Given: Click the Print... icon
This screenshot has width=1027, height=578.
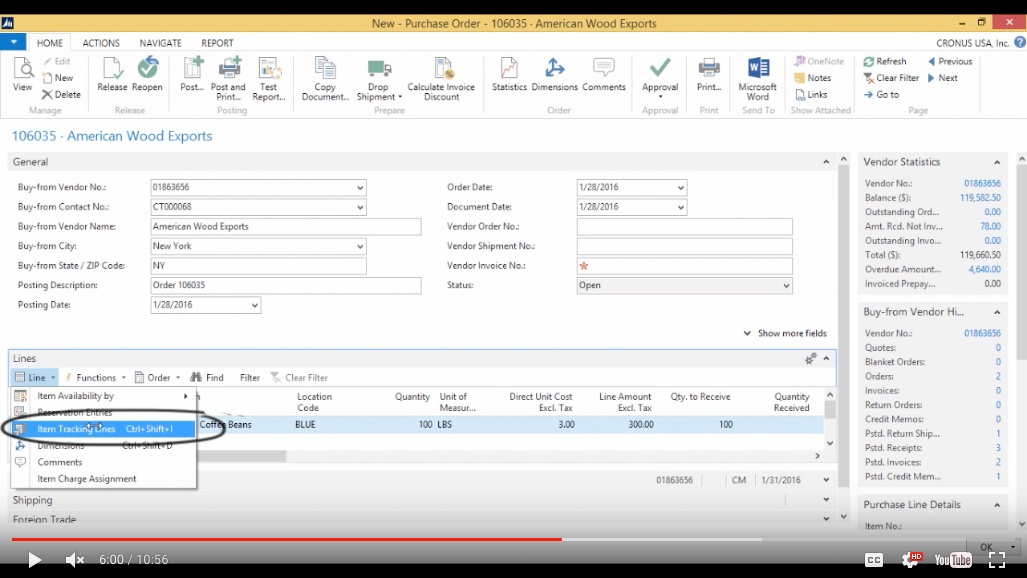Looking at the screenshot, I should [709, 75].
